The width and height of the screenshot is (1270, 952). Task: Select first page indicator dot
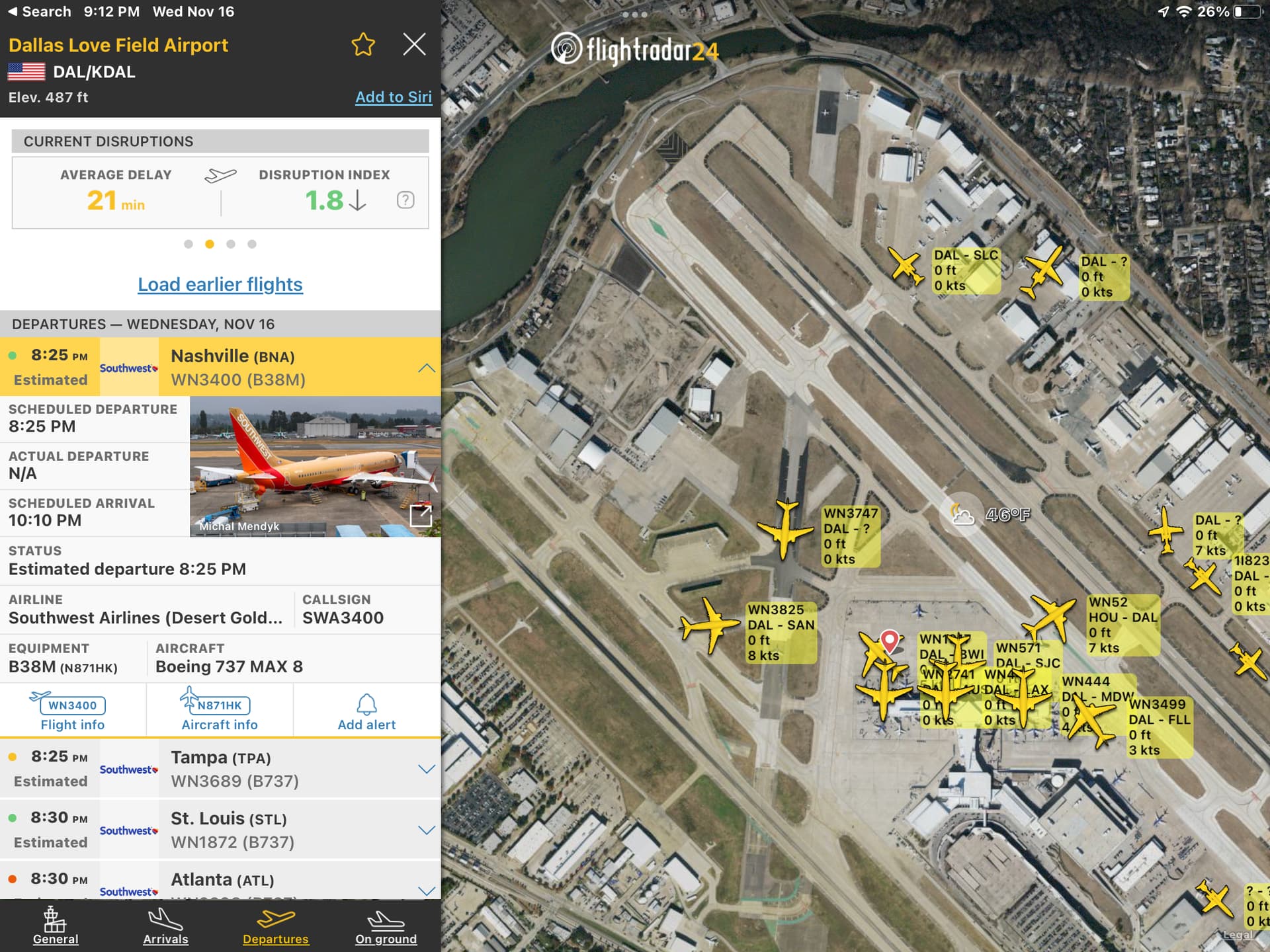[x=189, y=244]
